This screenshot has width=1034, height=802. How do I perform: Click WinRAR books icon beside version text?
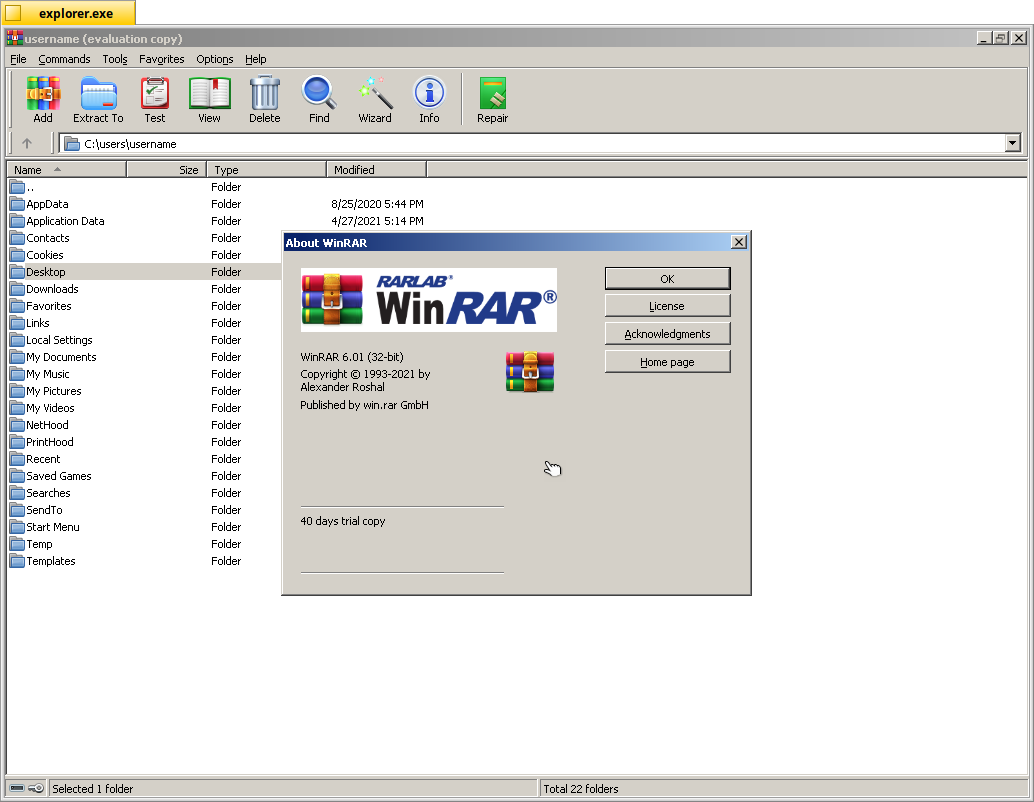pyautogui.click(x=530, y=372)
